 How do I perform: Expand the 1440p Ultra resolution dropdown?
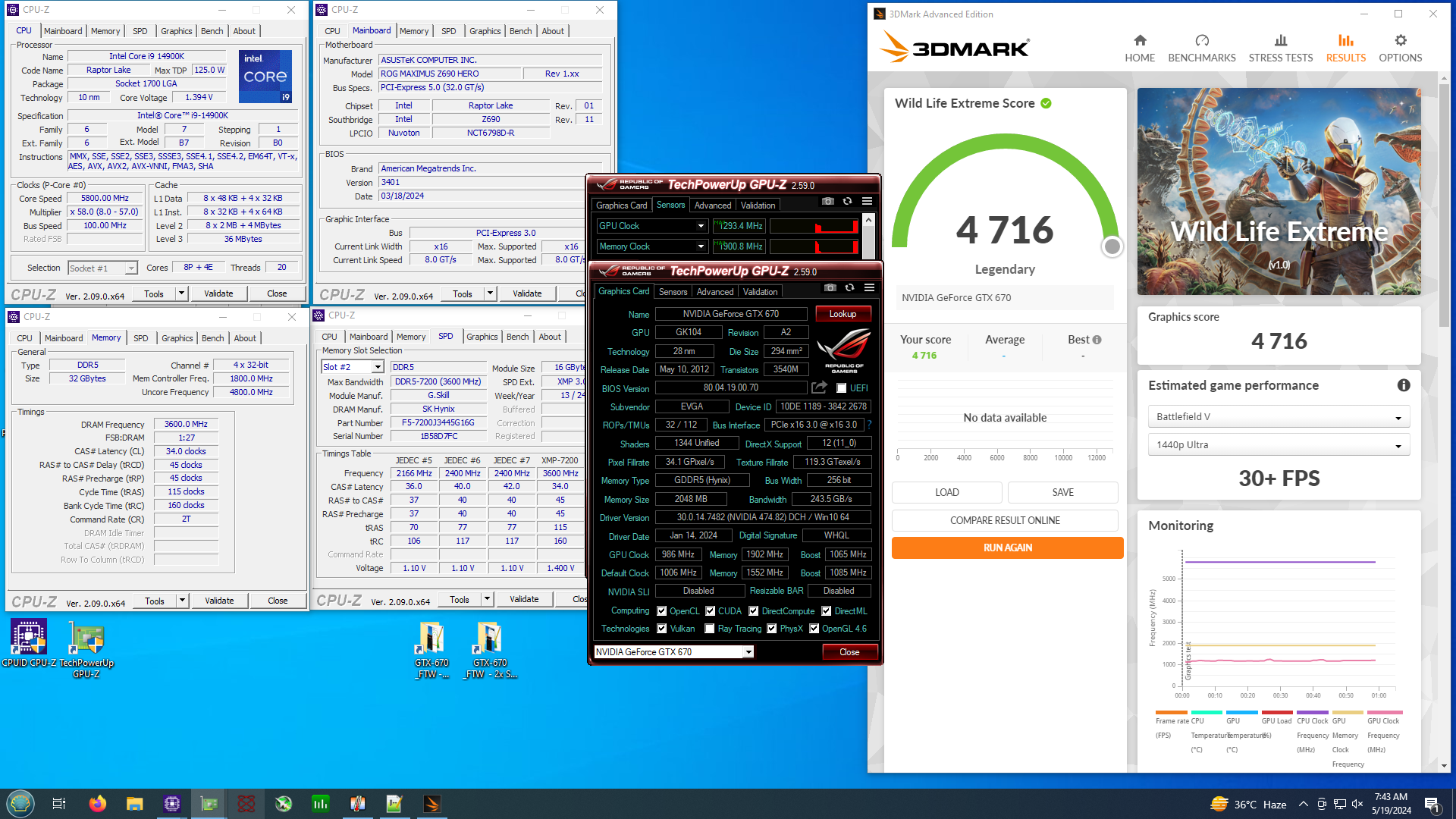pyautogui.click(x=1279, y=445)
